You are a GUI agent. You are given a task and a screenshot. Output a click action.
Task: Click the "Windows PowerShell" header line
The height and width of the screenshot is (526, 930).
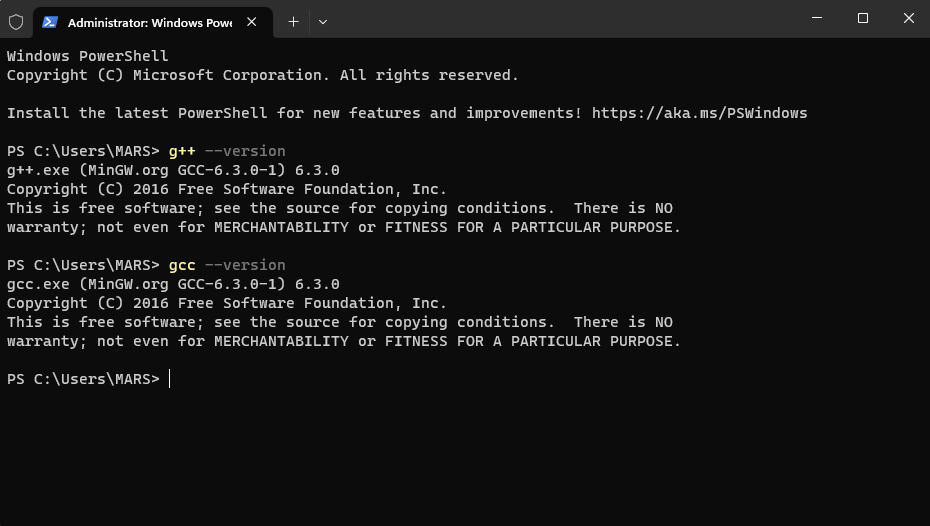point(88,56)
